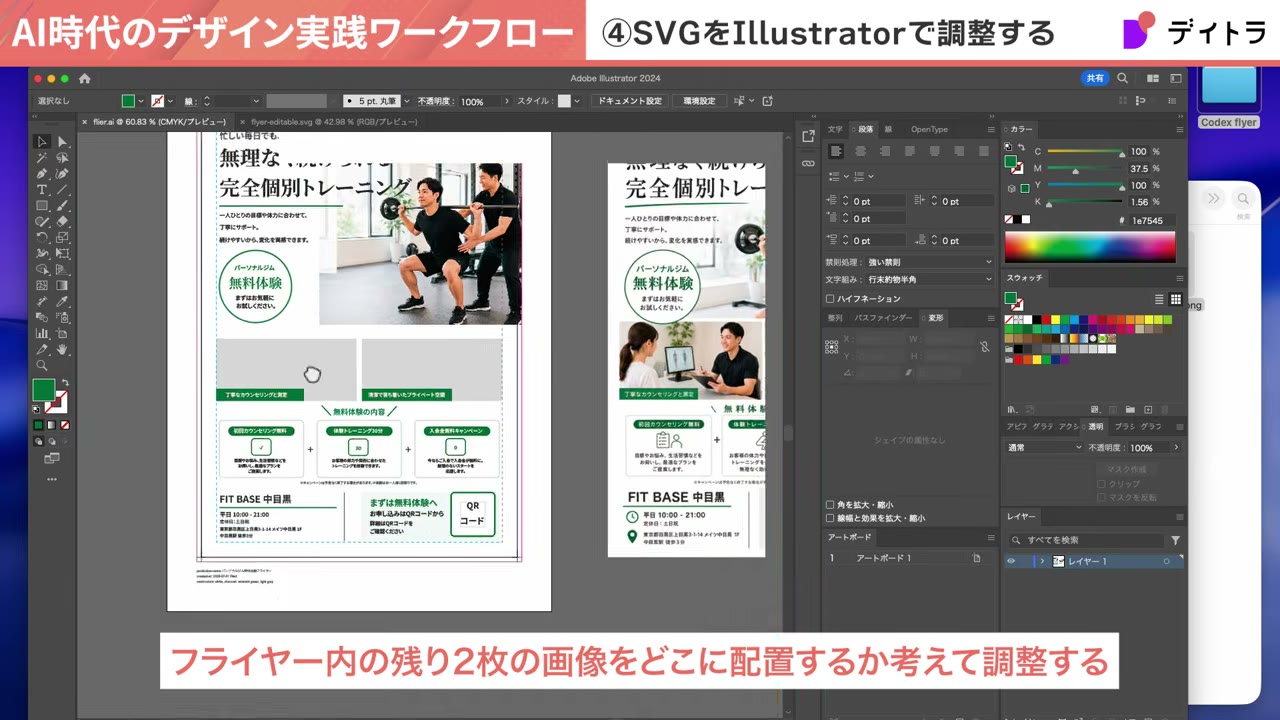This screenshot has height=720, width=1280.
Task: Select the Scale tool
Action: (62, 237)
